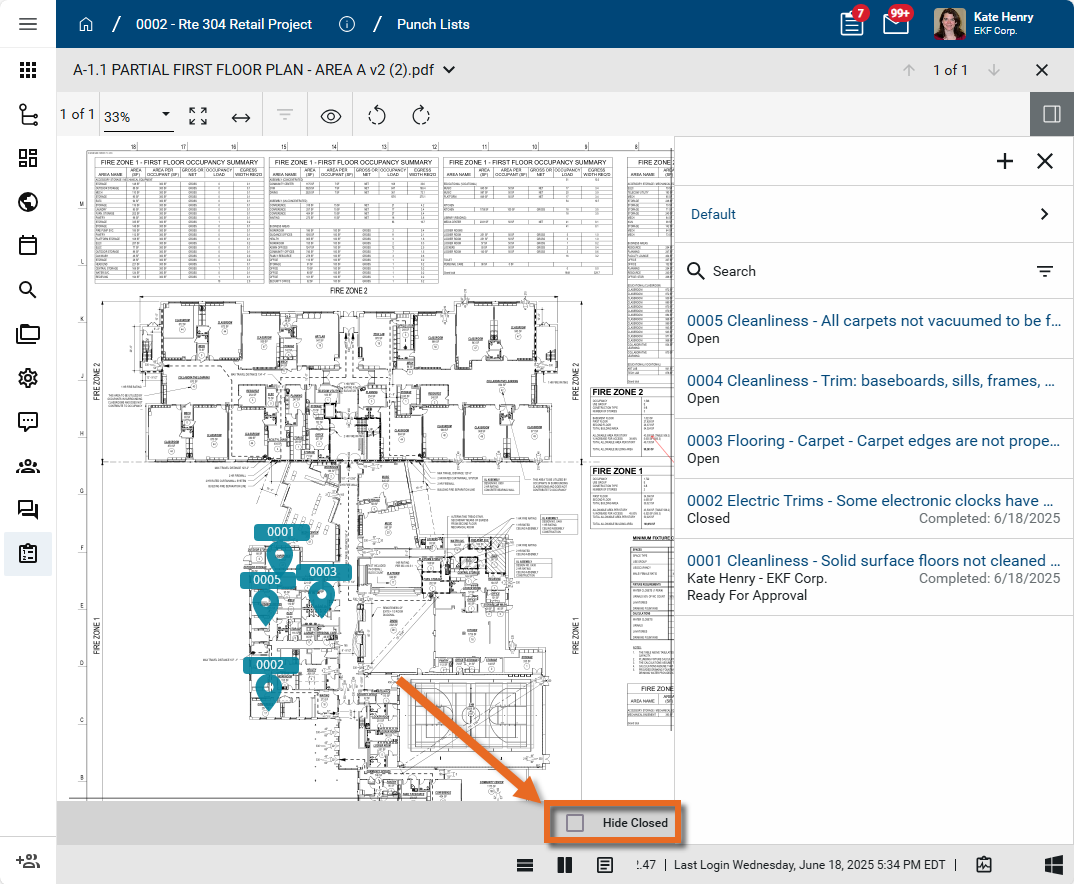1089x884 pixels.
Task: Open item 0005 Cleanliness carpets
Action: click(873, 321)
